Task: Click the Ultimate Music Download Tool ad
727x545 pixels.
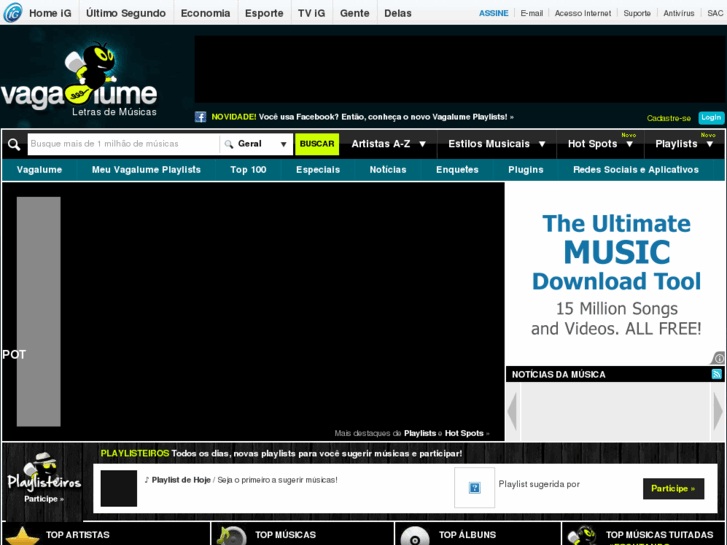Action: point(616,274)
